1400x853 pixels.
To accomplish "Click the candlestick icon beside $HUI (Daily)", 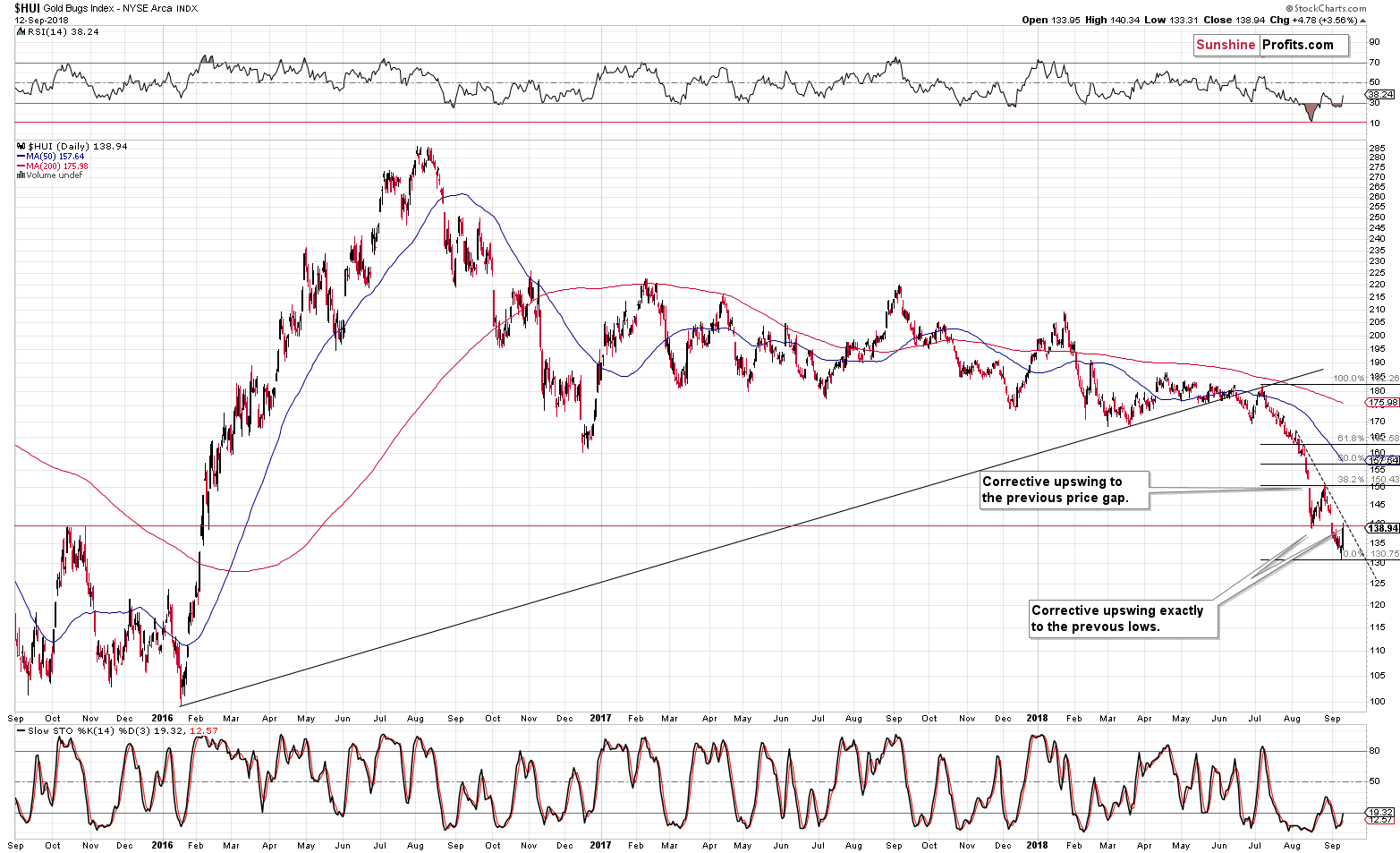I will point(21,146).
